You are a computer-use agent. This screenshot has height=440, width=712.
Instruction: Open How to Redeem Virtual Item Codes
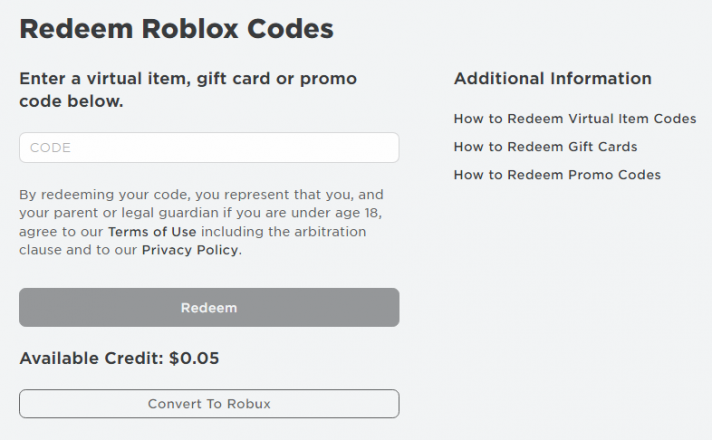point(574,119)
